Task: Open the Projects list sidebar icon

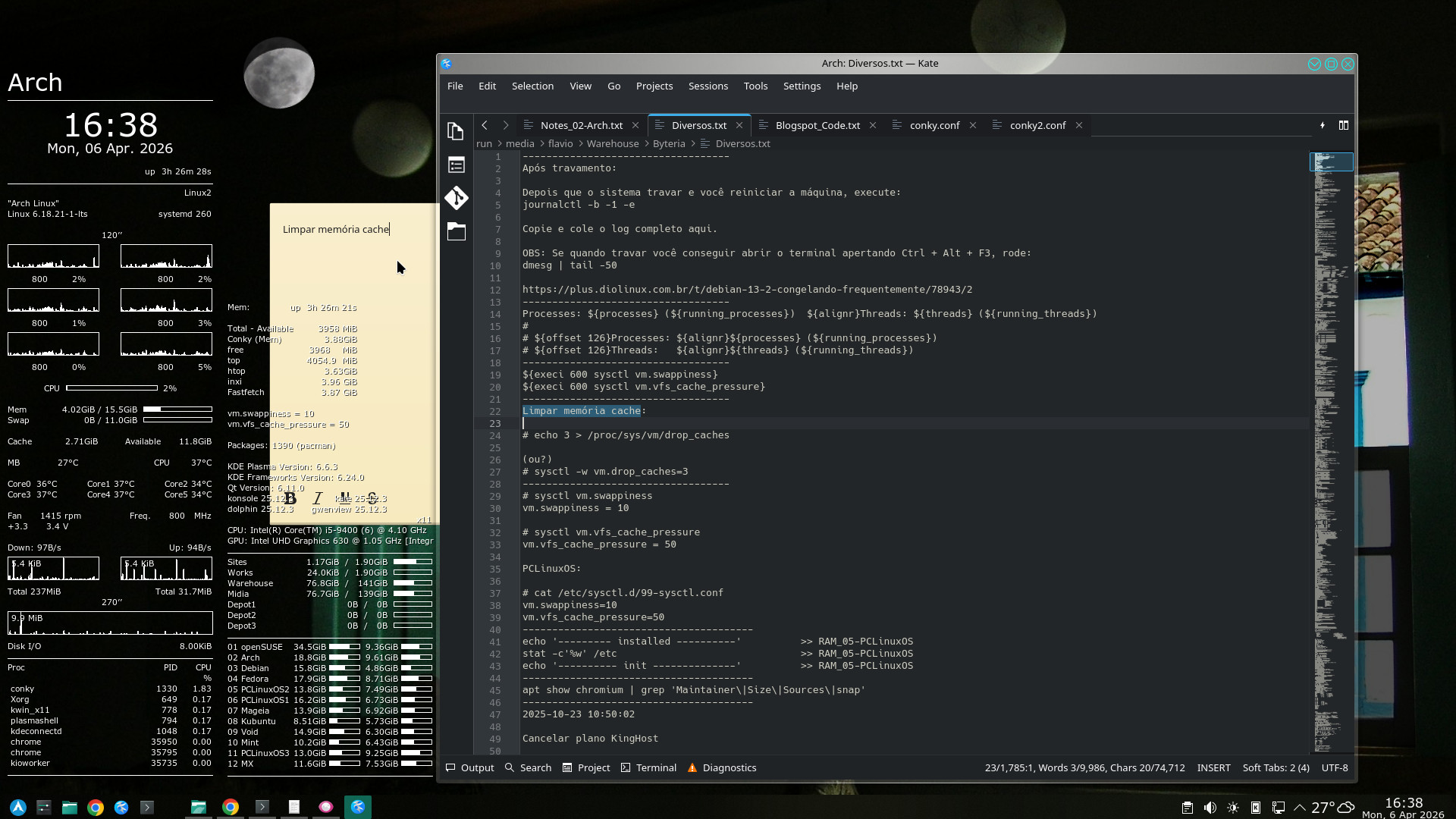Action: point(456,165)
